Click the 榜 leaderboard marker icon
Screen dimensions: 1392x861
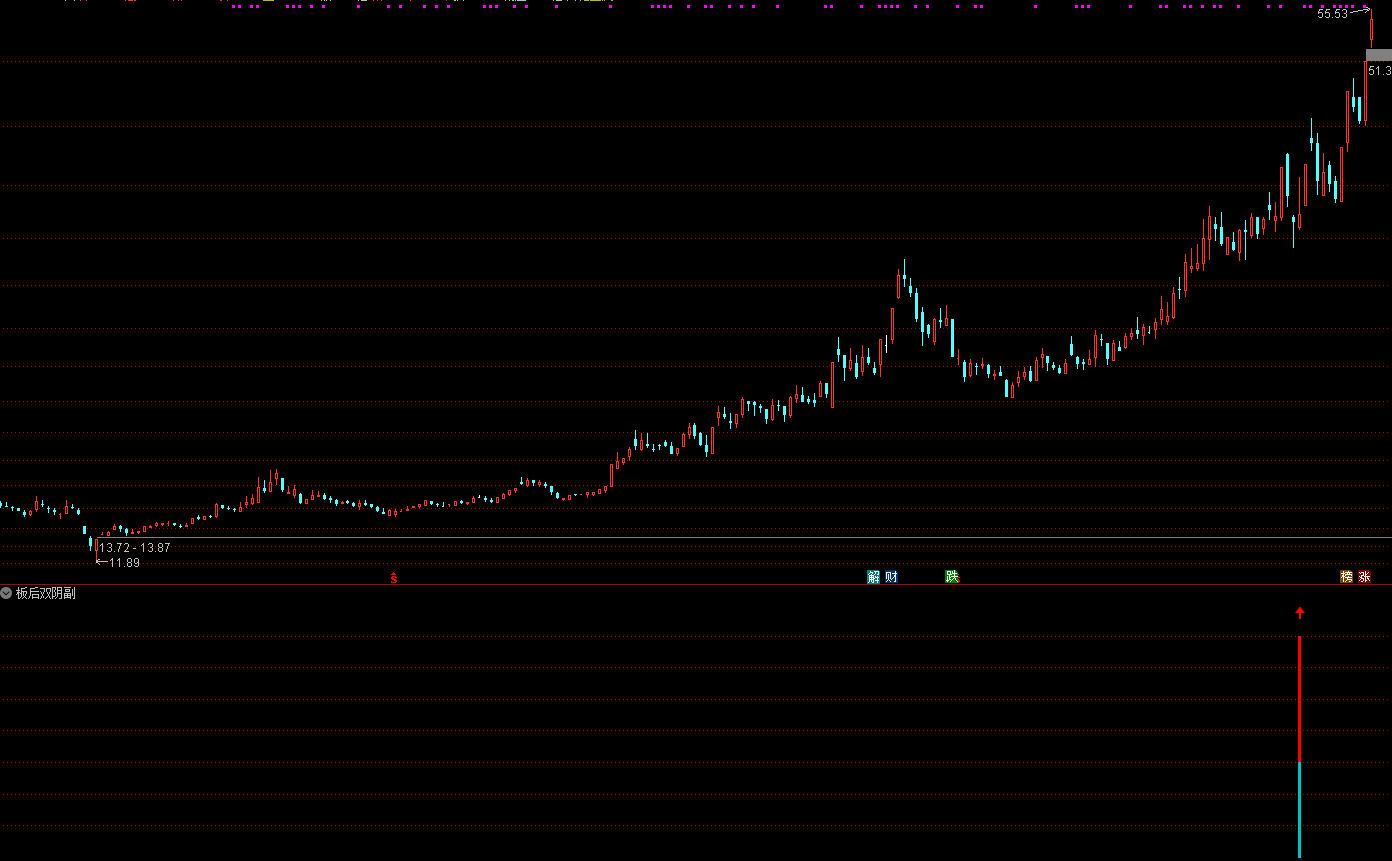(x=1346, y=577)
